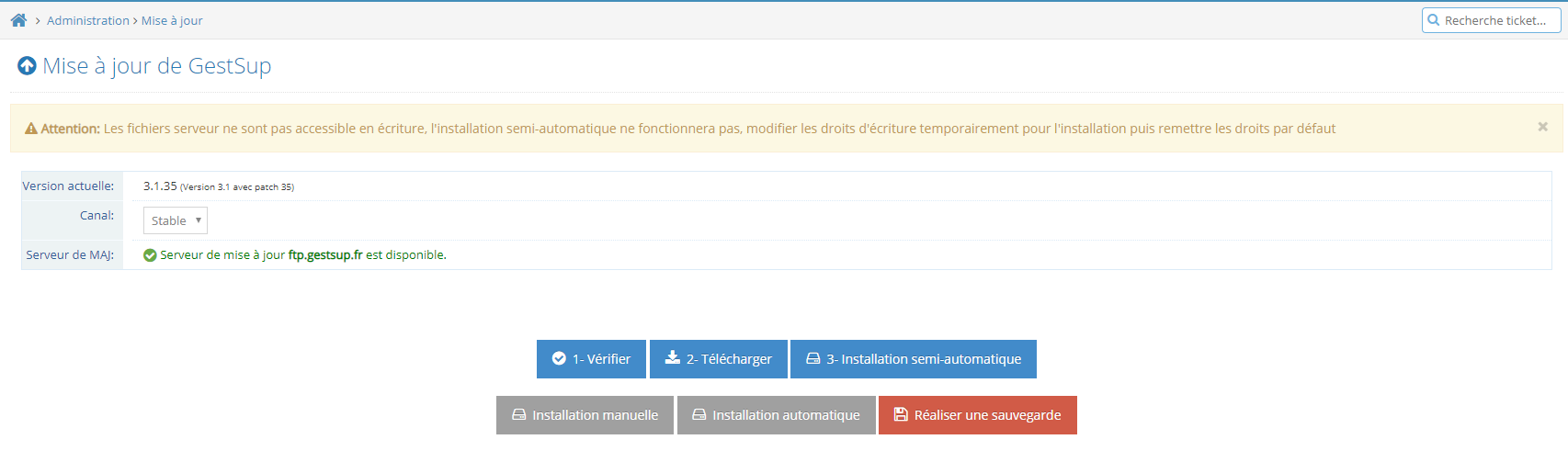Screen dimensions: 1568x462
Task: Focus the Recherche ticket search field
Action: (1492, 20)
